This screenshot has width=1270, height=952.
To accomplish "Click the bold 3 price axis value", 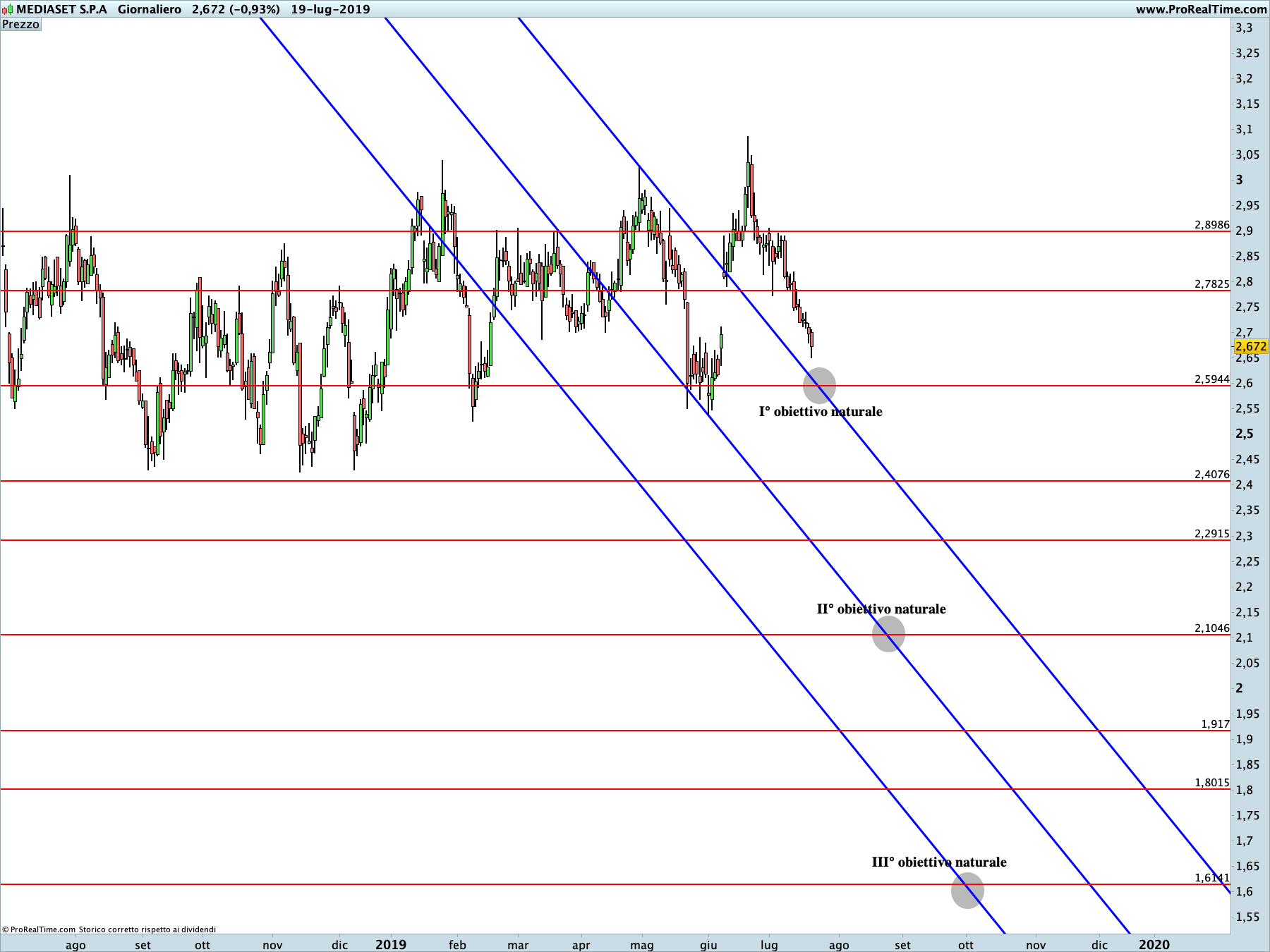I will point(1240,180).
